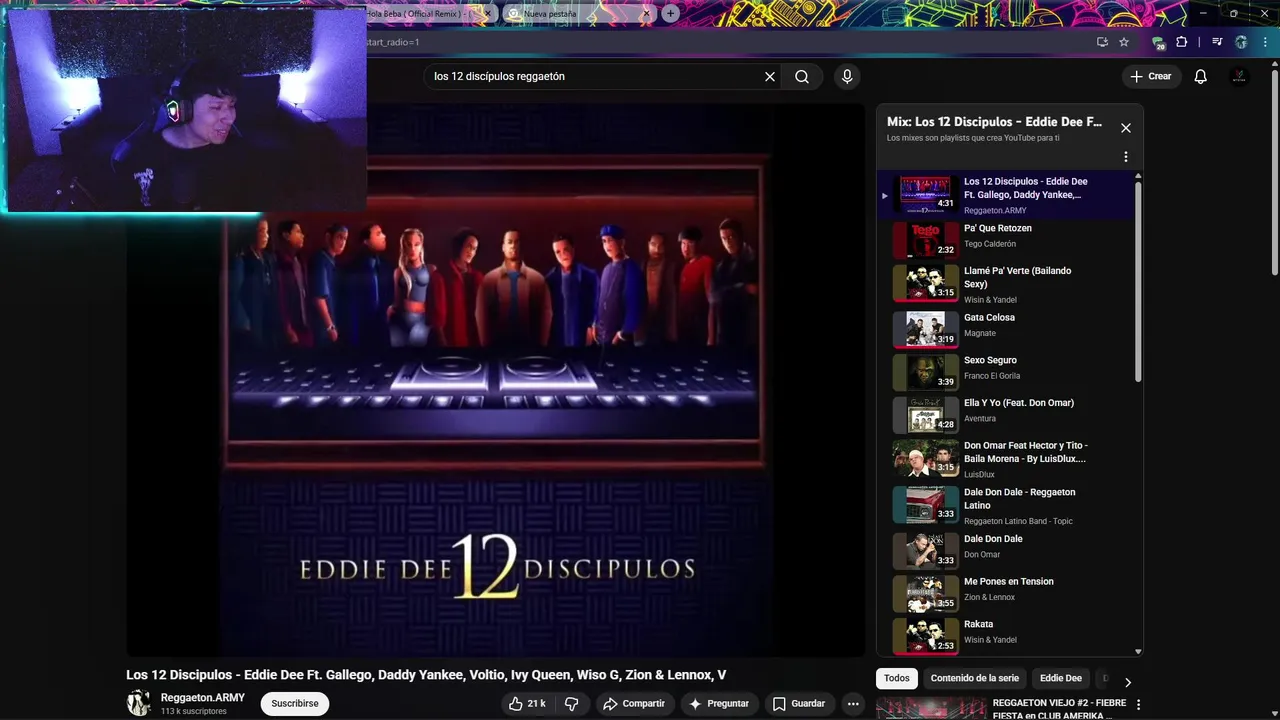Click the browser profile avatar
Image resolution: width=1280 pixels, height=720 pixels.
coord(1242,42)
